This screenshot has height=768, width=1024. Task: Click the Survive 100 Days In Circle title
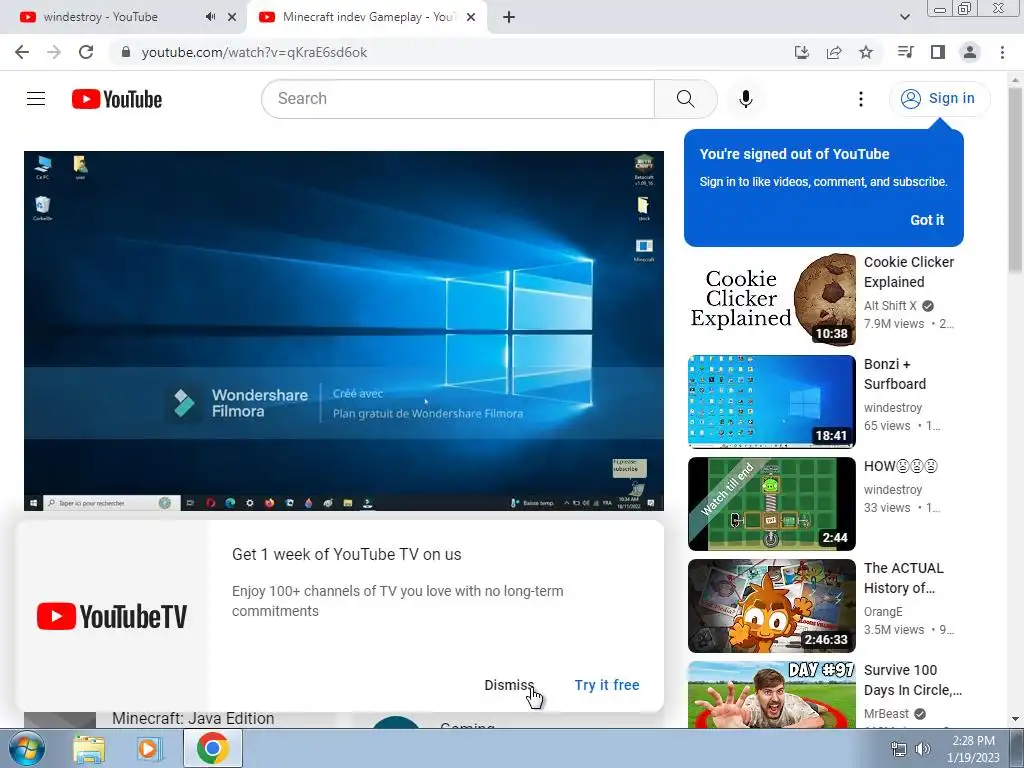(x=913, y=680)
